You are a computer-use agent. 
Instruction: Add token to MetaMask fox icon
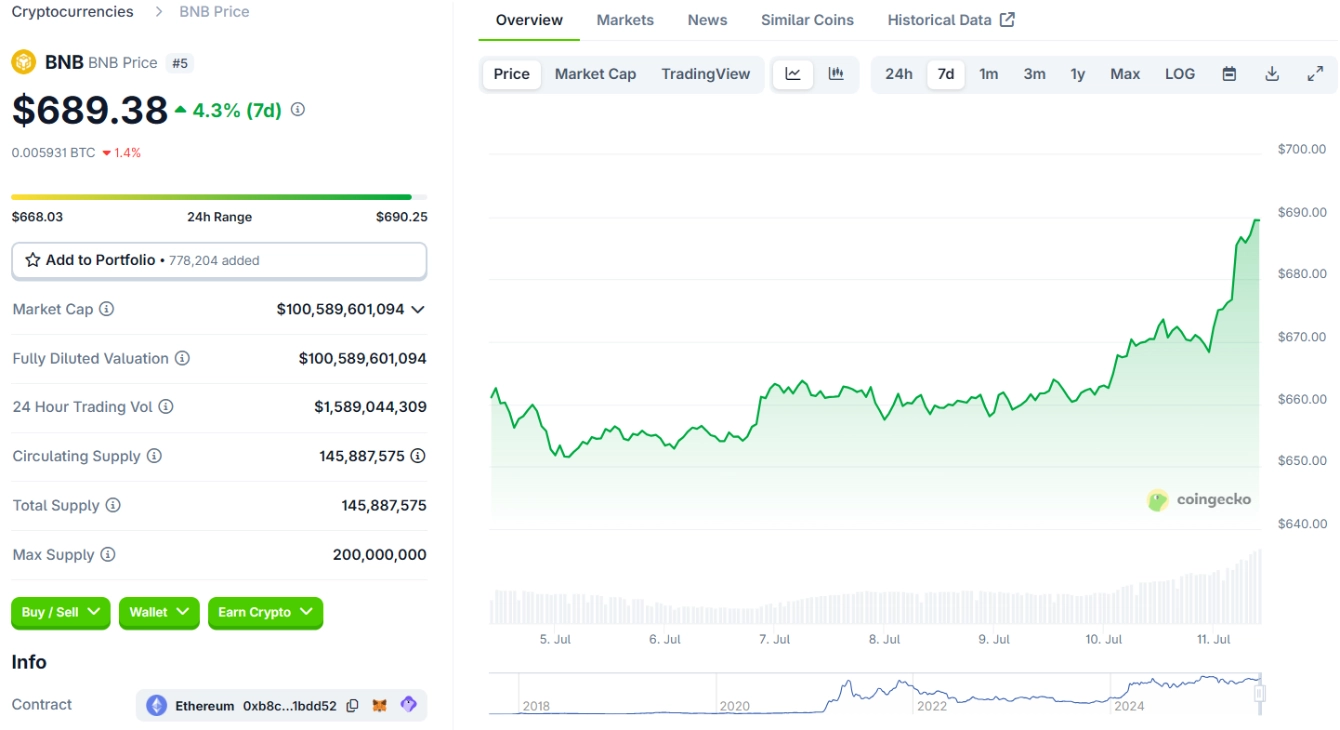380,705
